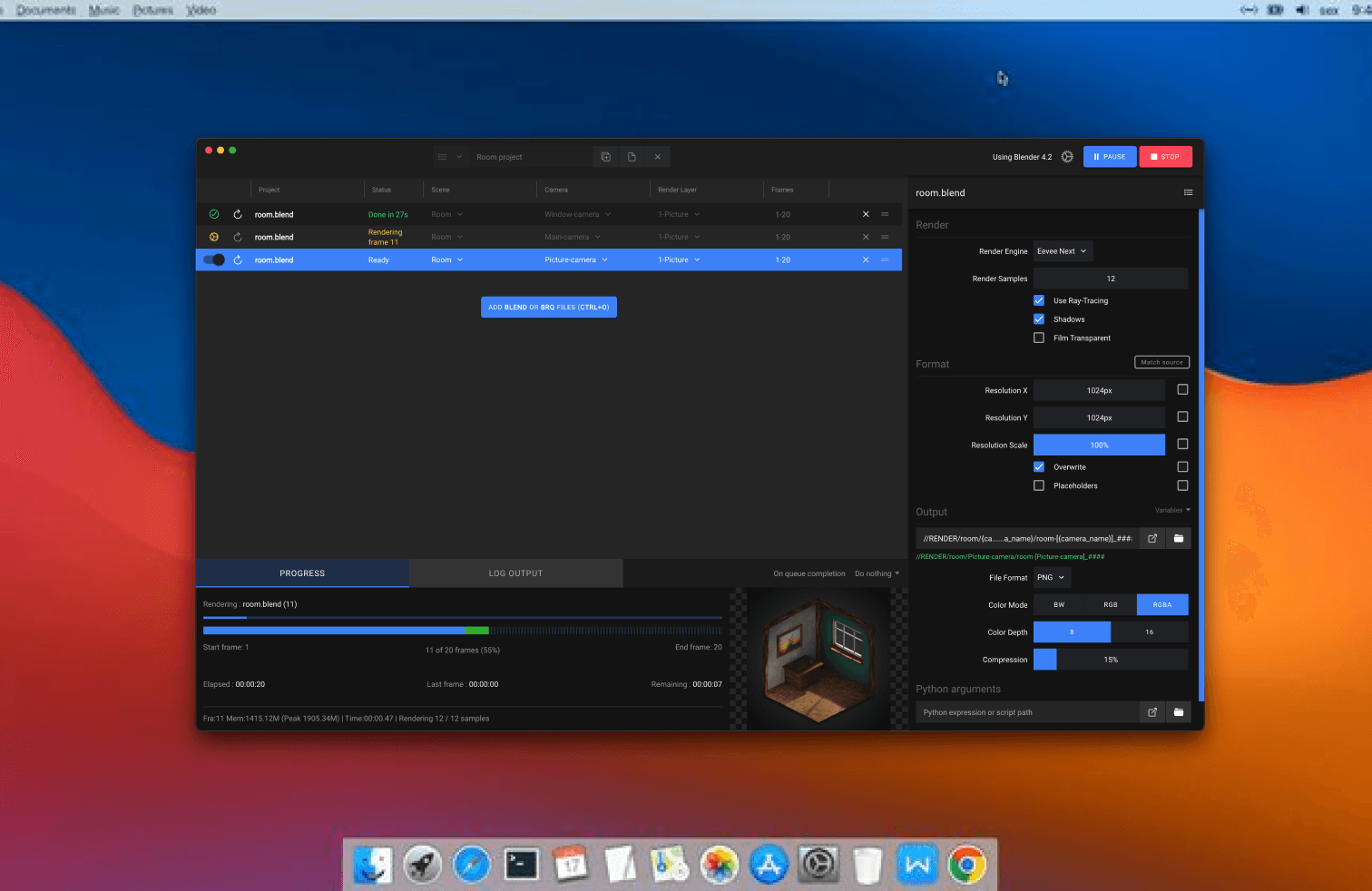Open Terminal from the Dock

(522, 864)
